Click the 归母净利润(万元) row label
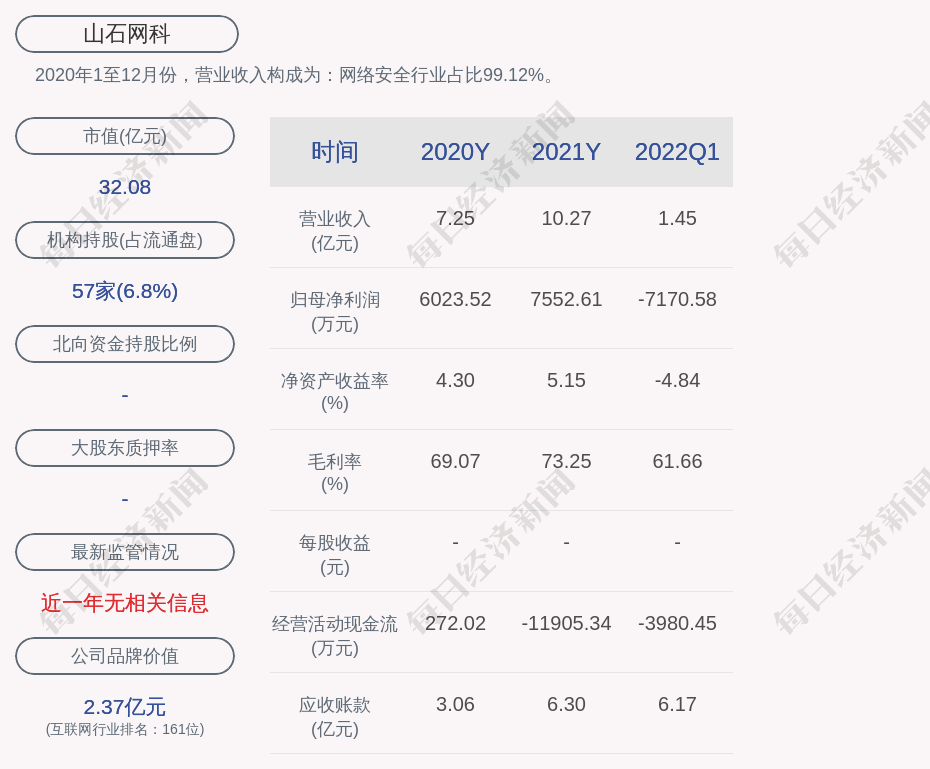 point(334,311)
